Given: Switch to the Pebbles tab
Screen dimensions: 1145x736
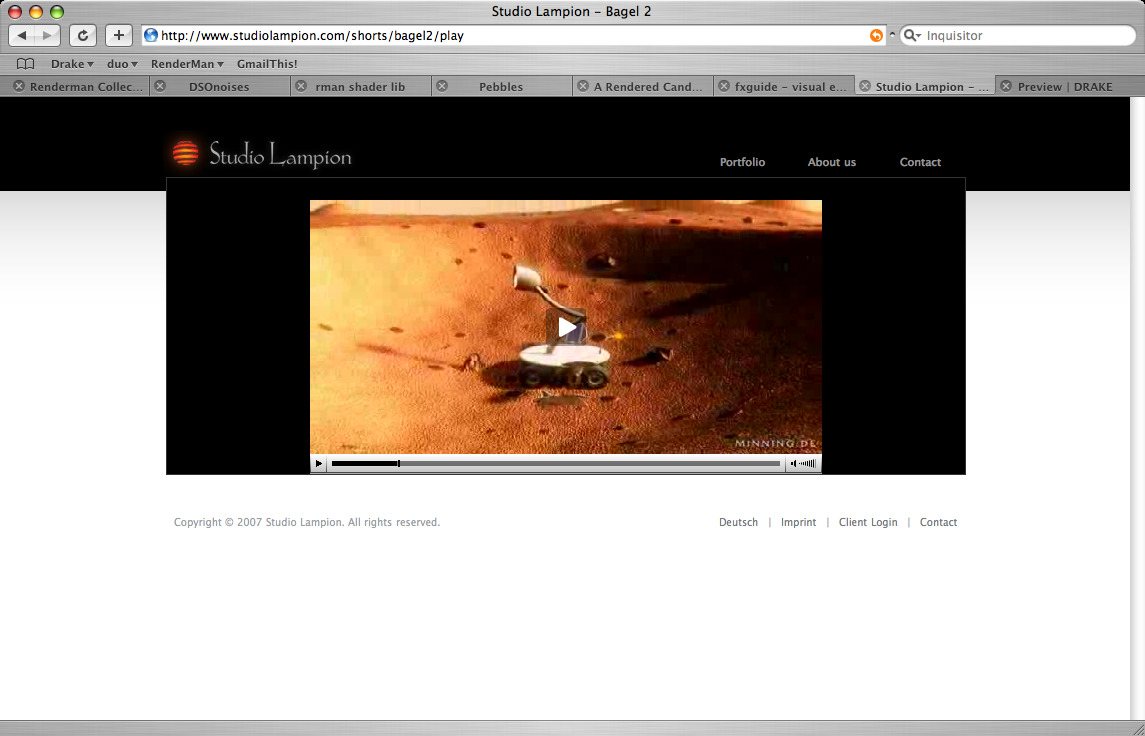Looking at the screenshot, I should click(x=501, y=86).
